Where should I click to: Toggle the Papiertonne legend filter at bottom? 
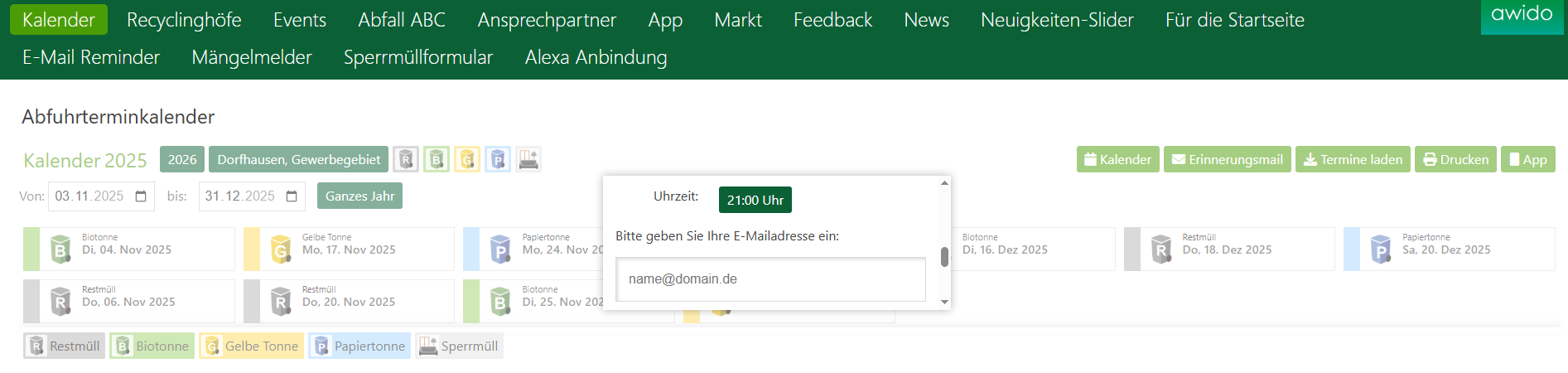click(x=359, y=346)
